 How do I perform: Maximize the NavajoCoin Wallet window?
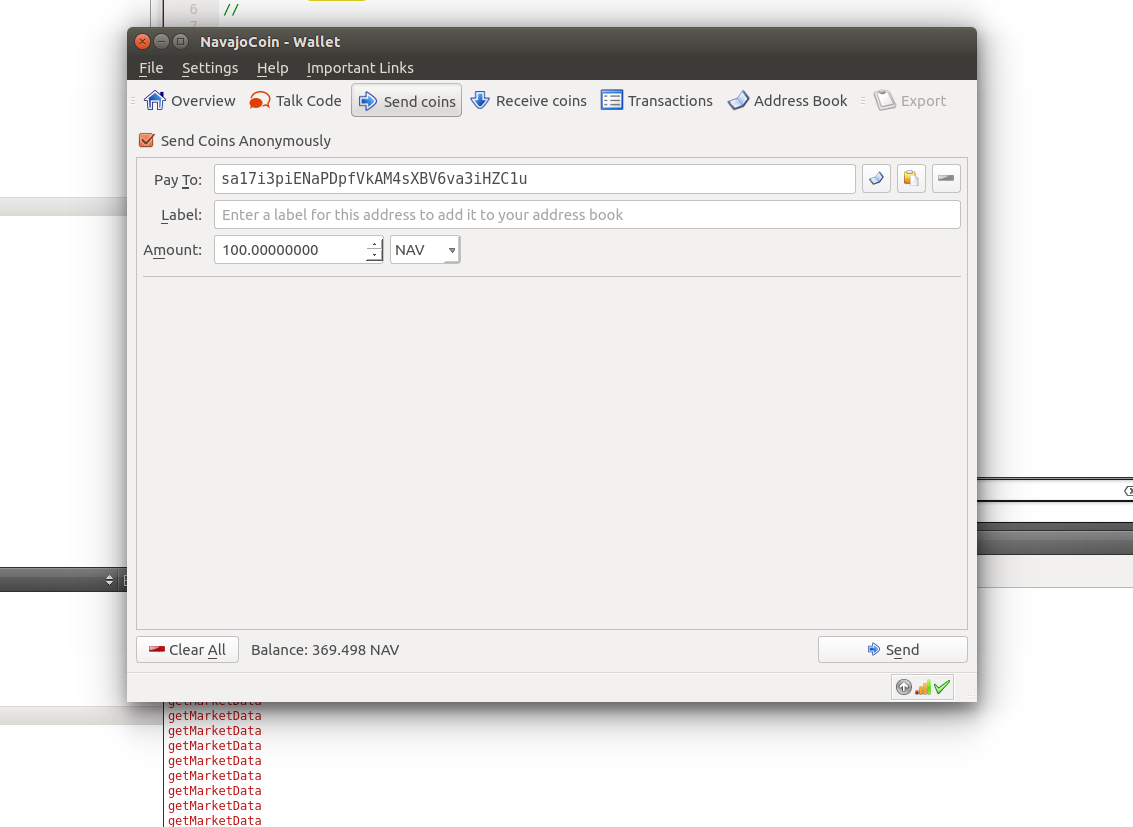pyautogui.click(x=181, y=41)
